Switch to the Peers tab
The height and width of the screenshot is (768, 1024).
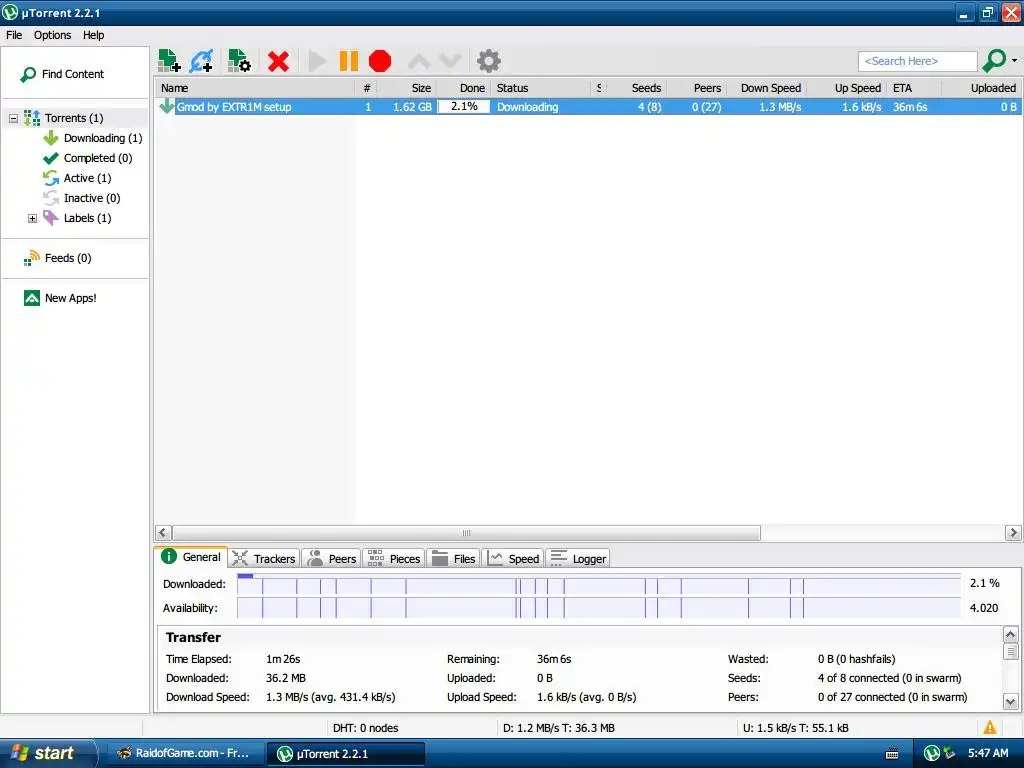pos(332,559)
